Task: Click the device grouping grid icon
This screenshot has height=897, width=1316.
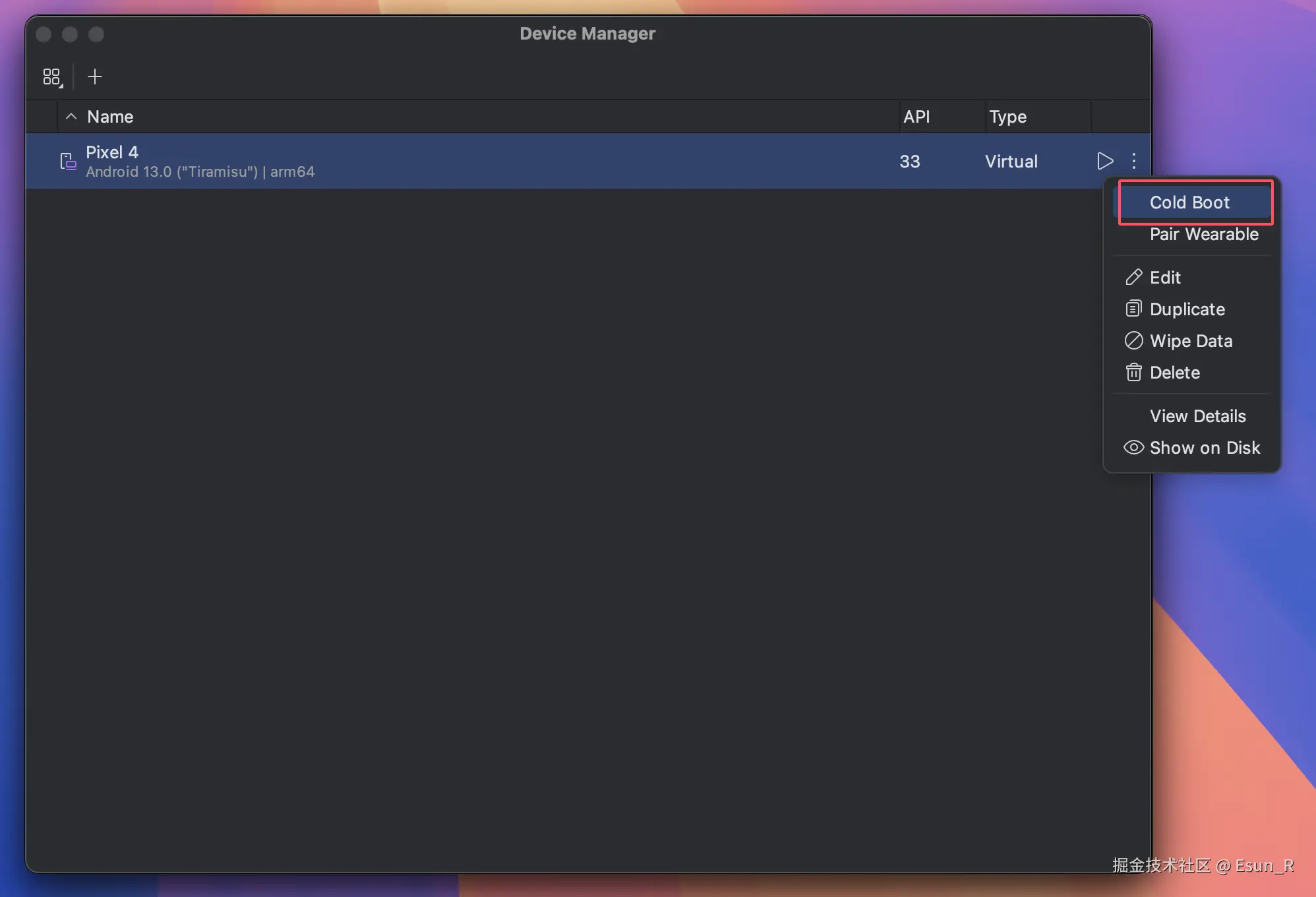Action: click(x=52, y=77)
